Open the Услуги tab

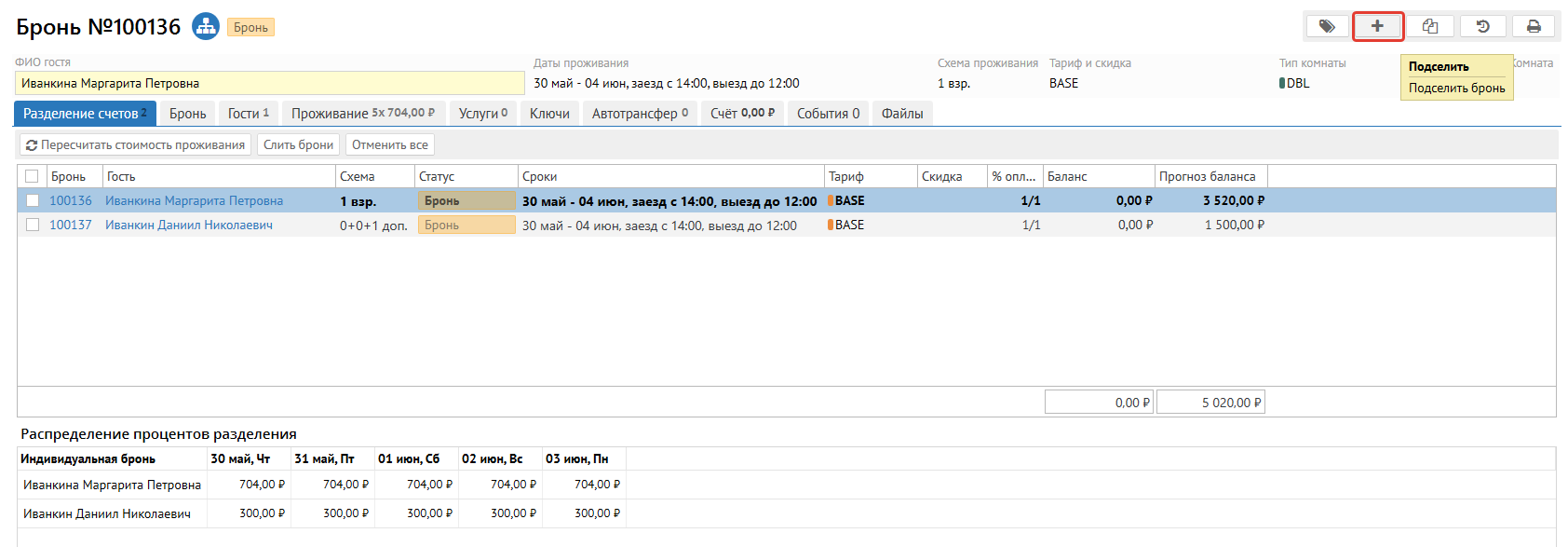coord(483,113)
